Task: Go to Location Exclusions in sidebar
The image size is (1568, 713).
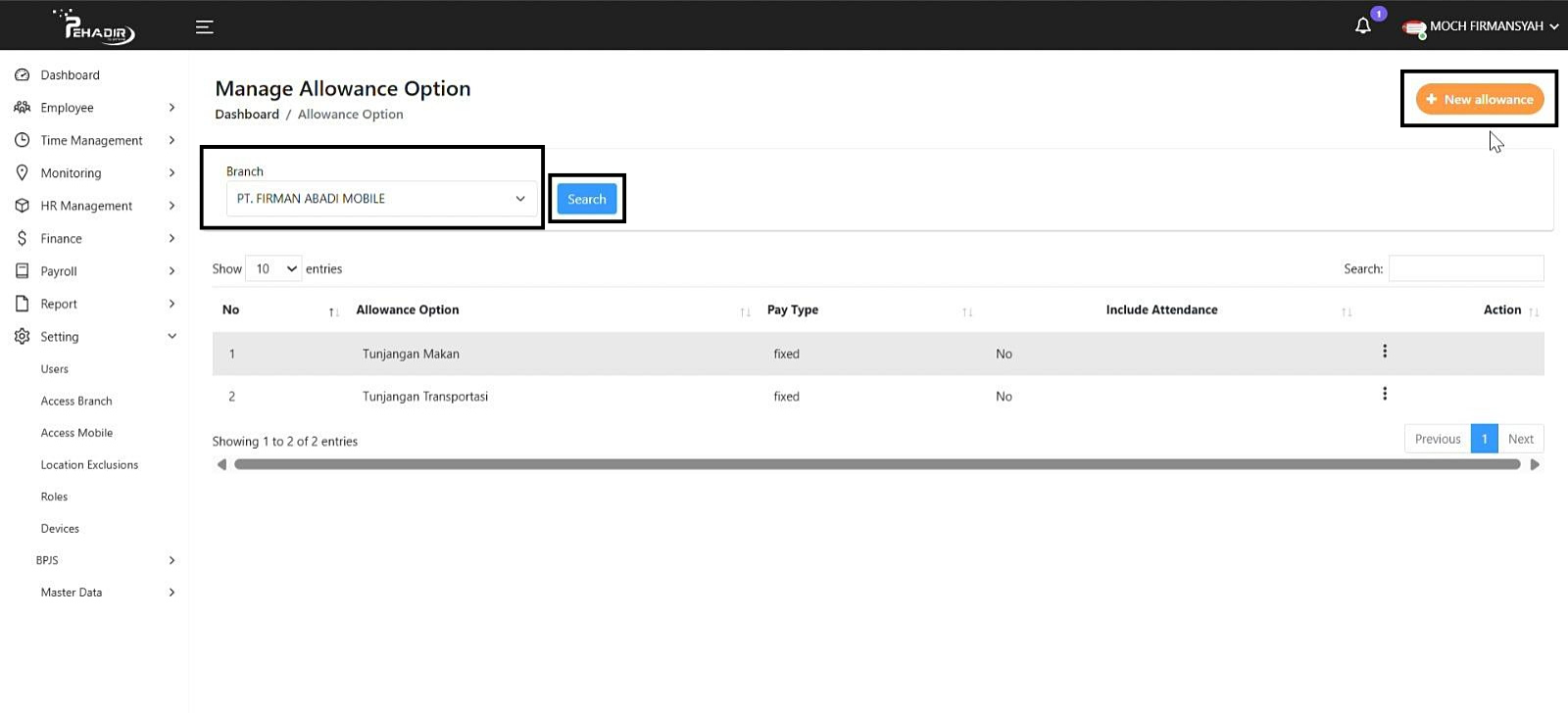Action: [89, 465]
